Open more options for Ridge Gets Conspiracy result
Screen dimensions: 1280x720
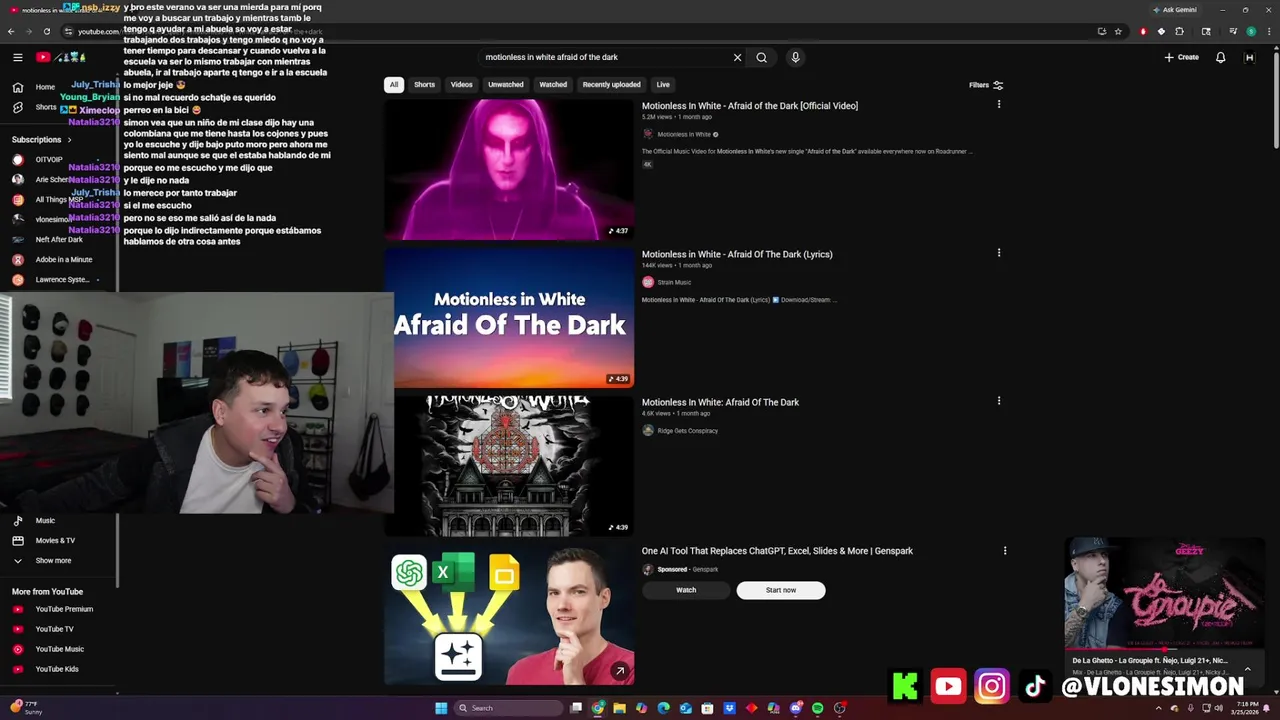(998, 401)
